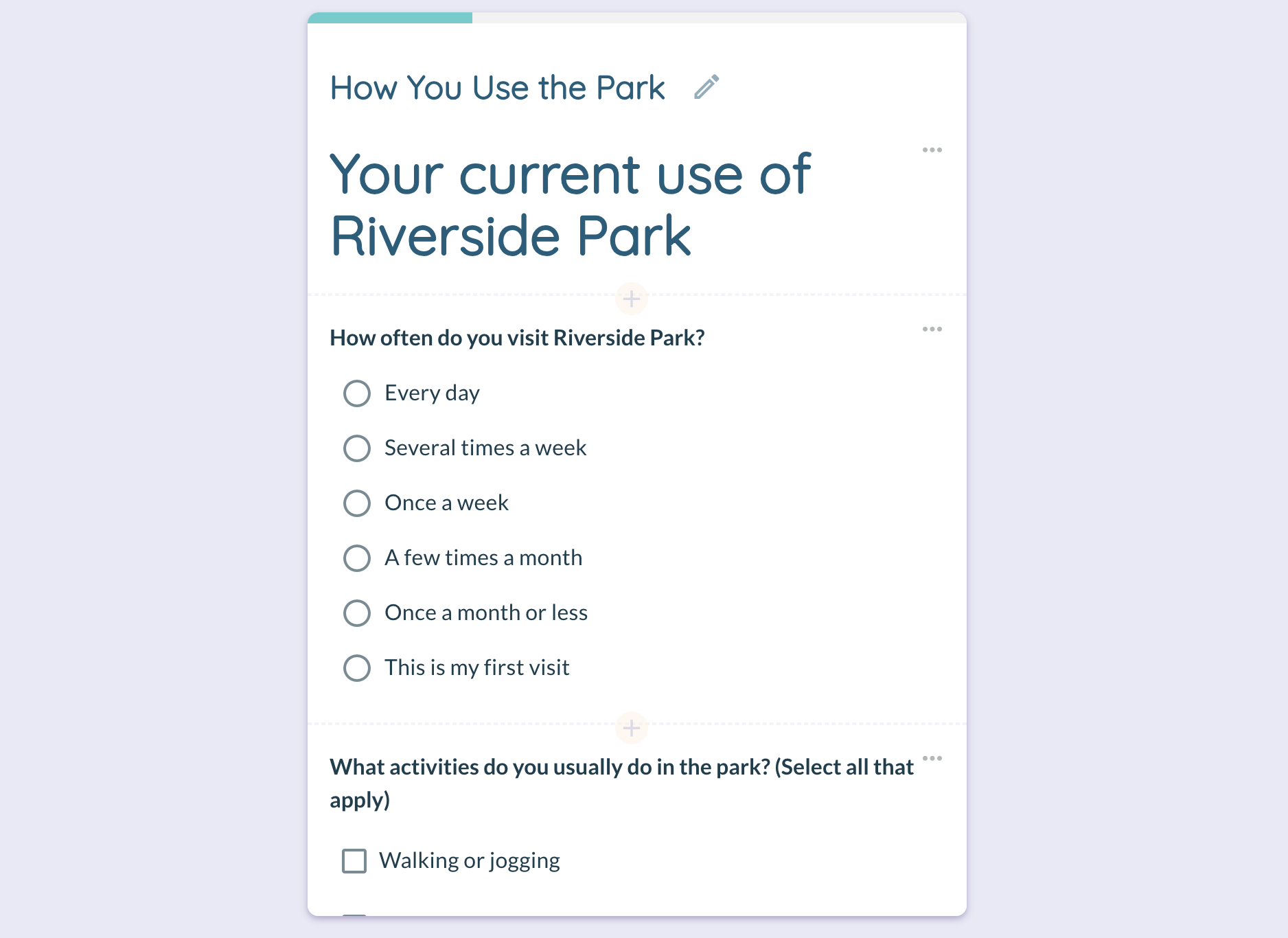
Task: Click the "Walking or jogging" label text
Action: [470, 861]
